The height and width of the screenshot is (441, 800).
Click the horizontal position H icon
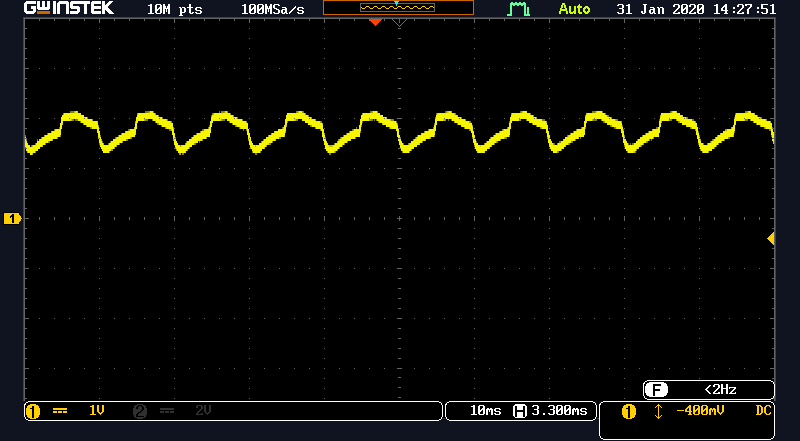click(x=519, y=411)
